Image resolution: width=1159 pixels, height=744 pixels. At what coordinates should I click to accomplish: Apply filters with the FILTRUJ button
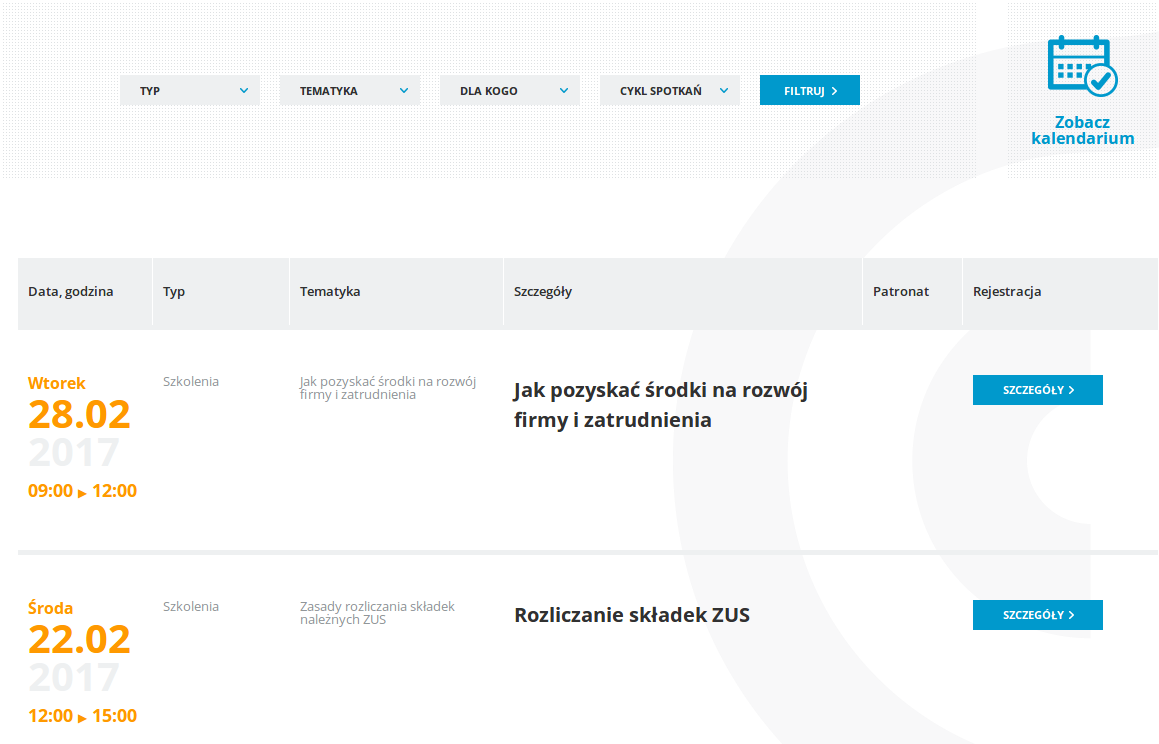(x=809, y=90)
